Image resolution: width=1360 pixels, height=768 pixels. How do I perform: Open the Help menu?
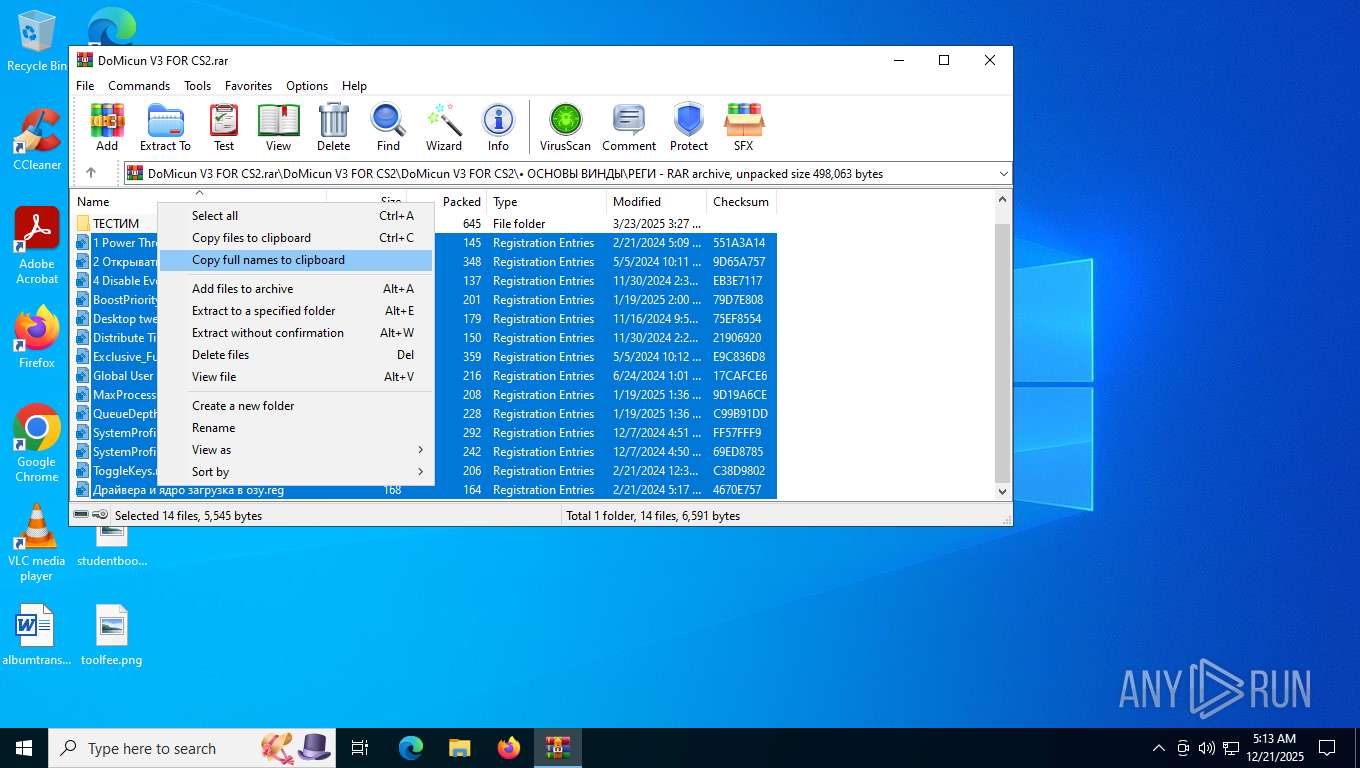pos(354,86)
